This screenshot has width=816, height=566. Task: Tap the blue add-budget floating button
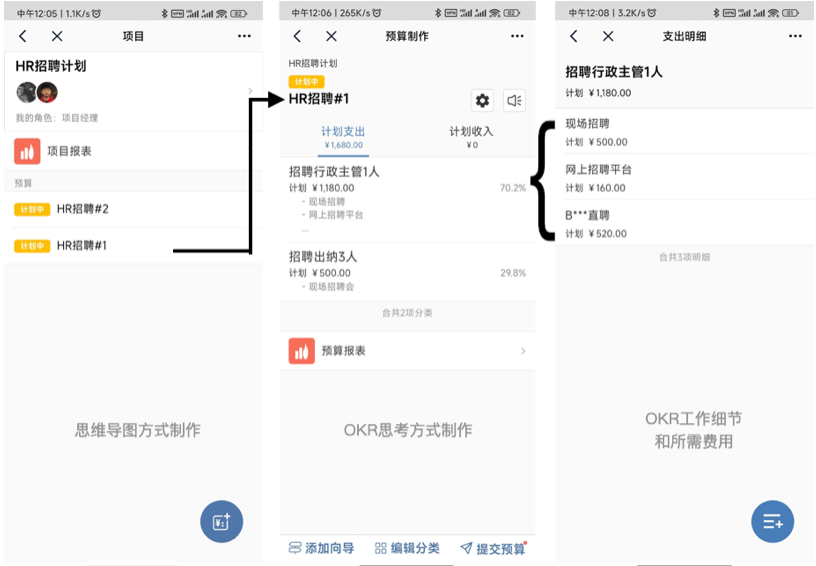(x=222, y=521)
